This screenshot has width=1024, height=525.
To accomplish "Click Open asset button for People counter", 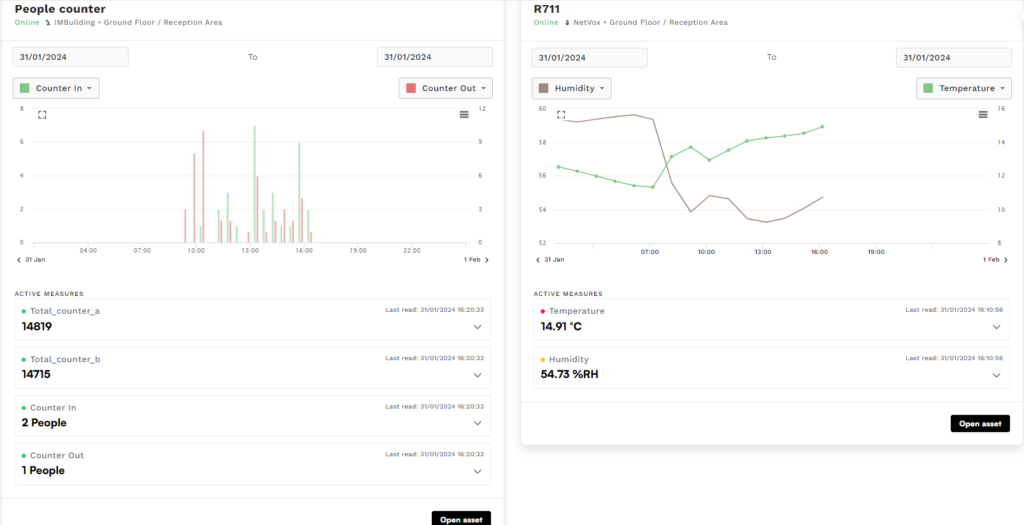I will pos(461,519).
